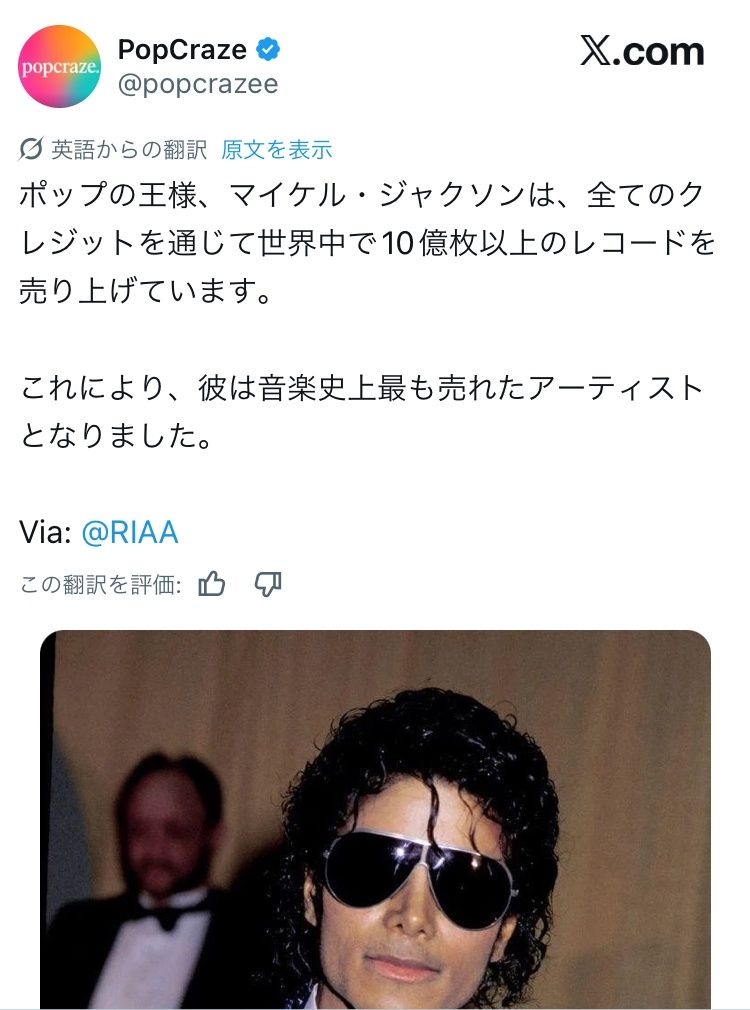This screenshot has height=1010, width=750.
Task: Click the translation icon beside 英語からの翻訳
Action: click(31, 149)
